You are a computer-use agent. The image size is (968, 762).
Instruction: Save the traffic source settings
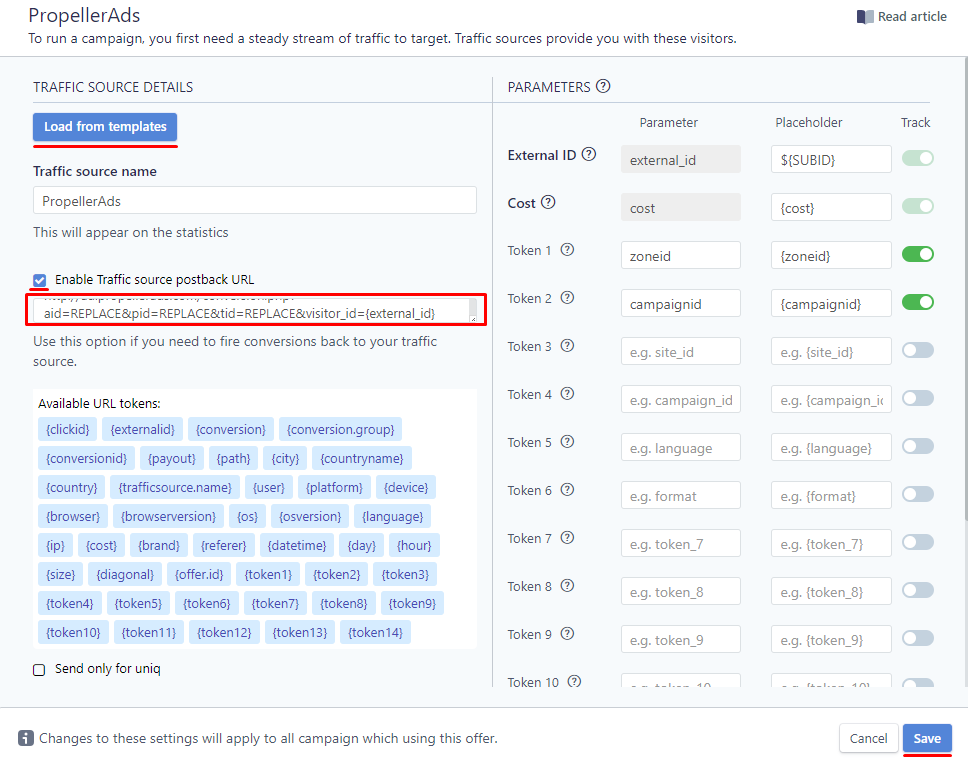pos(927,738)
